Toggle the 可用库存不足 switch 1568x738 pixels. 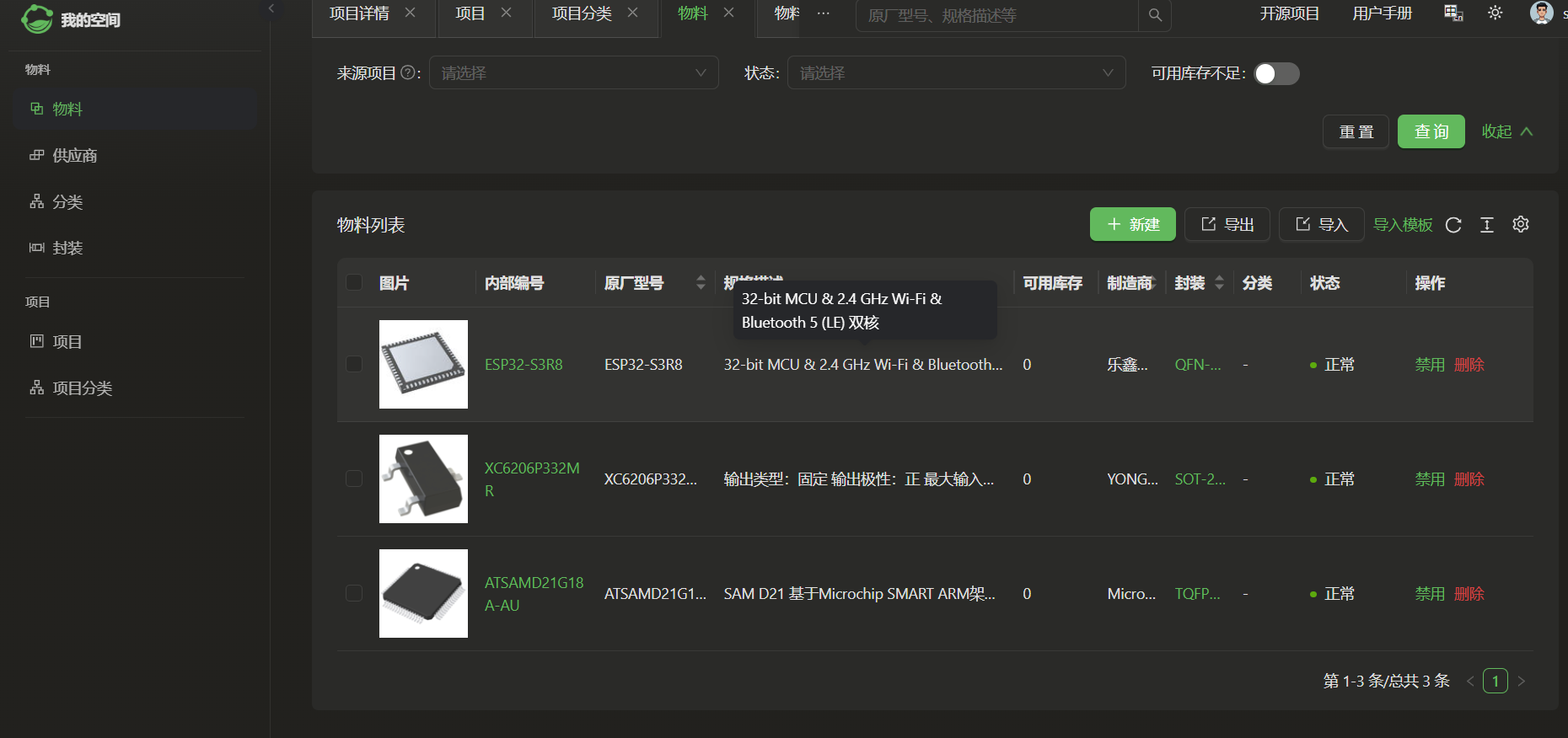(x=1276, y=73)
